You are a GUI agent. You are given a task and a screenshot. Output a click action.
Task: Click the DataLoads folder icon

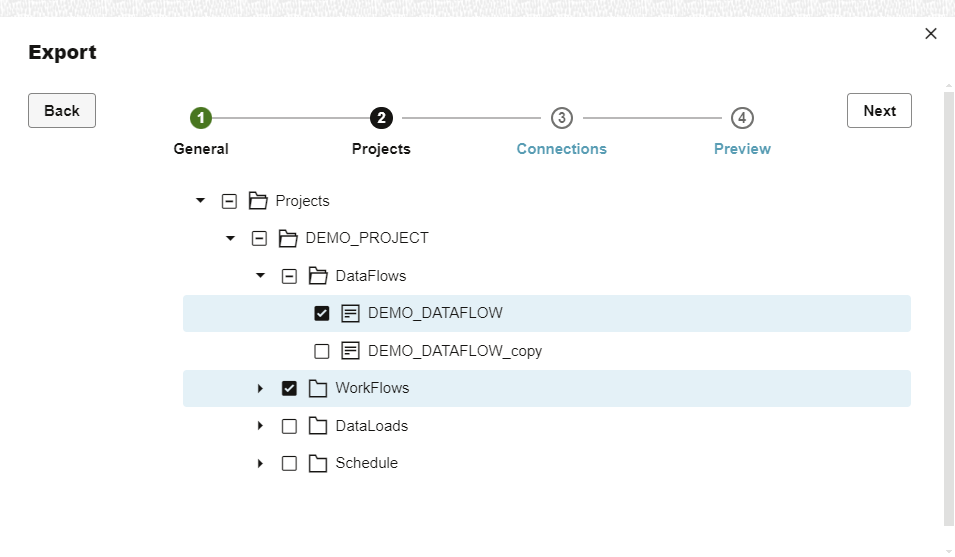pyautogui.click(x=318, y=426)
